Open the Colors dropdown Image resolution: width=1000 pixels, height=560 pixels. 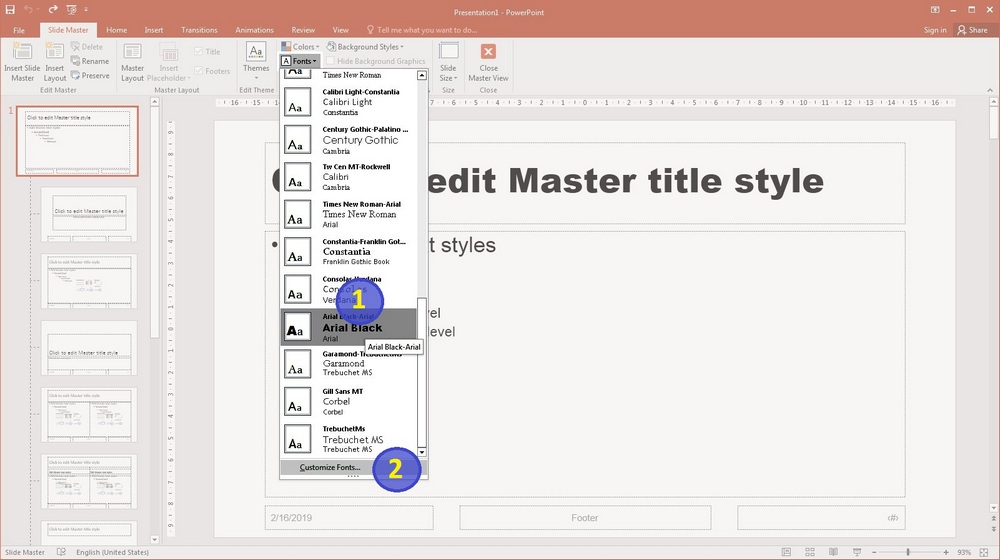(300, 47)
